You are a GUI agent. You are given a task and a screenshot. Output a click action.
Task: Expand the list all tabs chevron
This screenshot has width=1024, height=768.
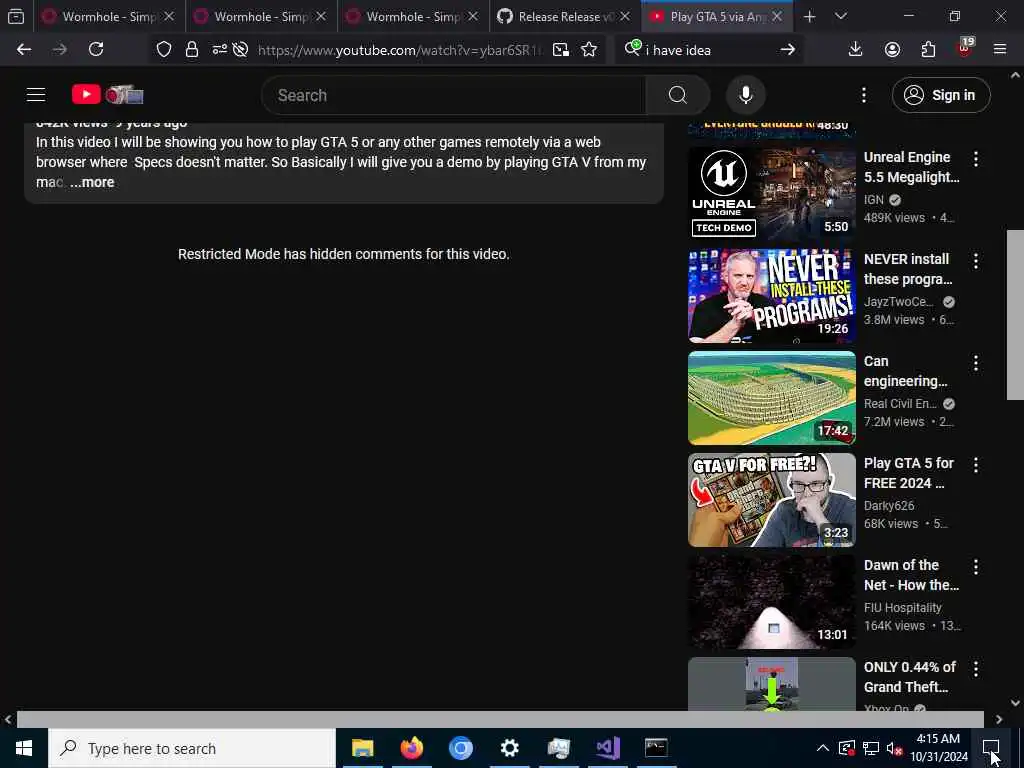(841, 16)
